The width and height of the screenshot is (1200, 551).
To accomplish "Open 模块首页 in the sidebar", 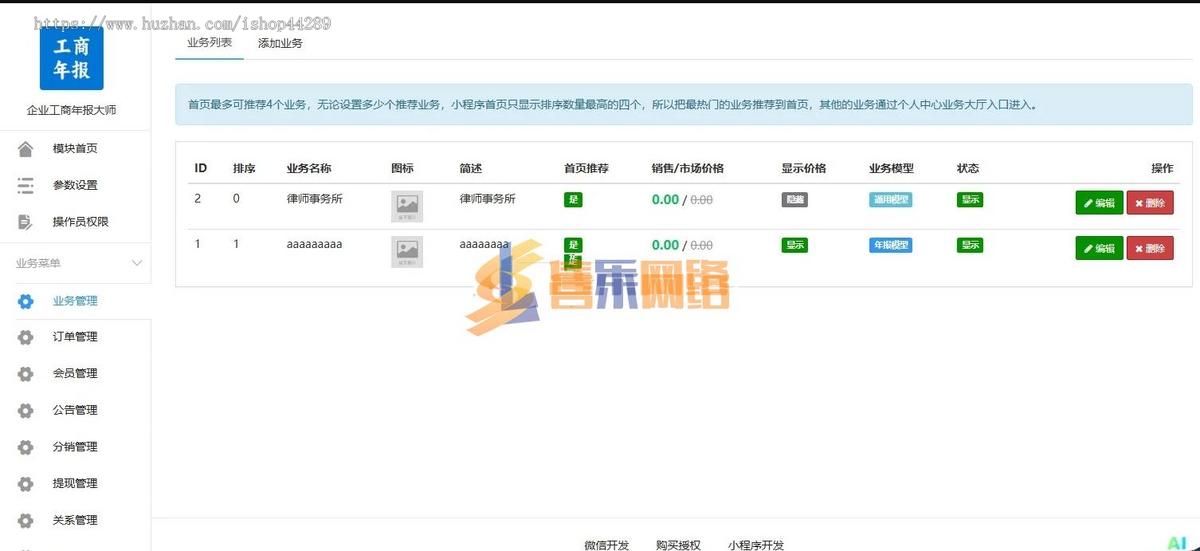I will (x=75, y=149).
